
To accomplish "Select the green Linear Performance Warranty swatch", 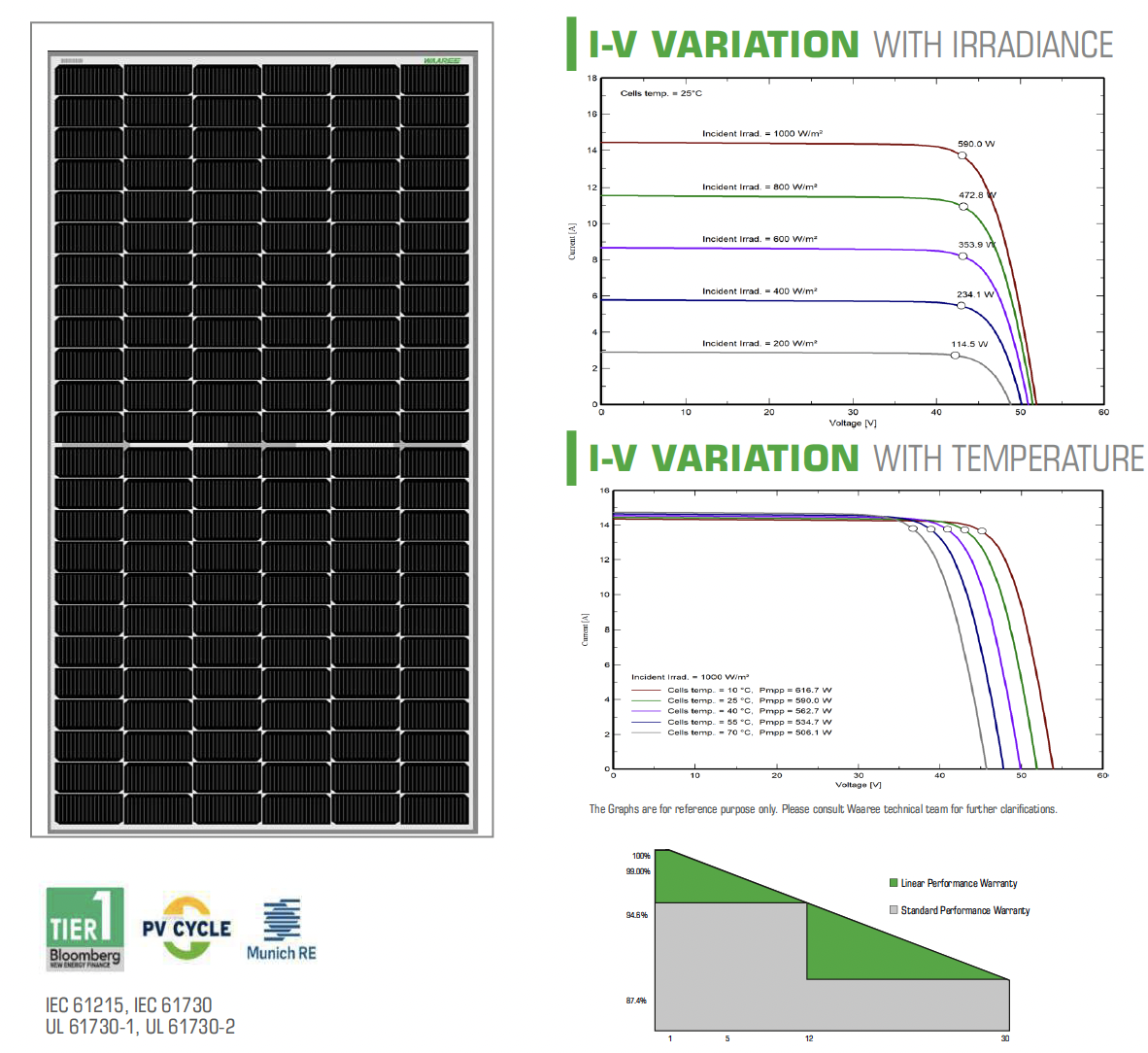I will [x=894, y=883].
